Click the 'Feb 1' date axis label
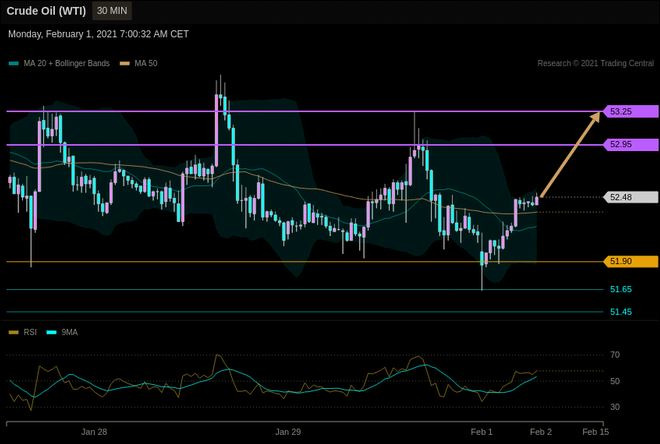660x444 pixels. pyautogui.click(x=482, y=432)
